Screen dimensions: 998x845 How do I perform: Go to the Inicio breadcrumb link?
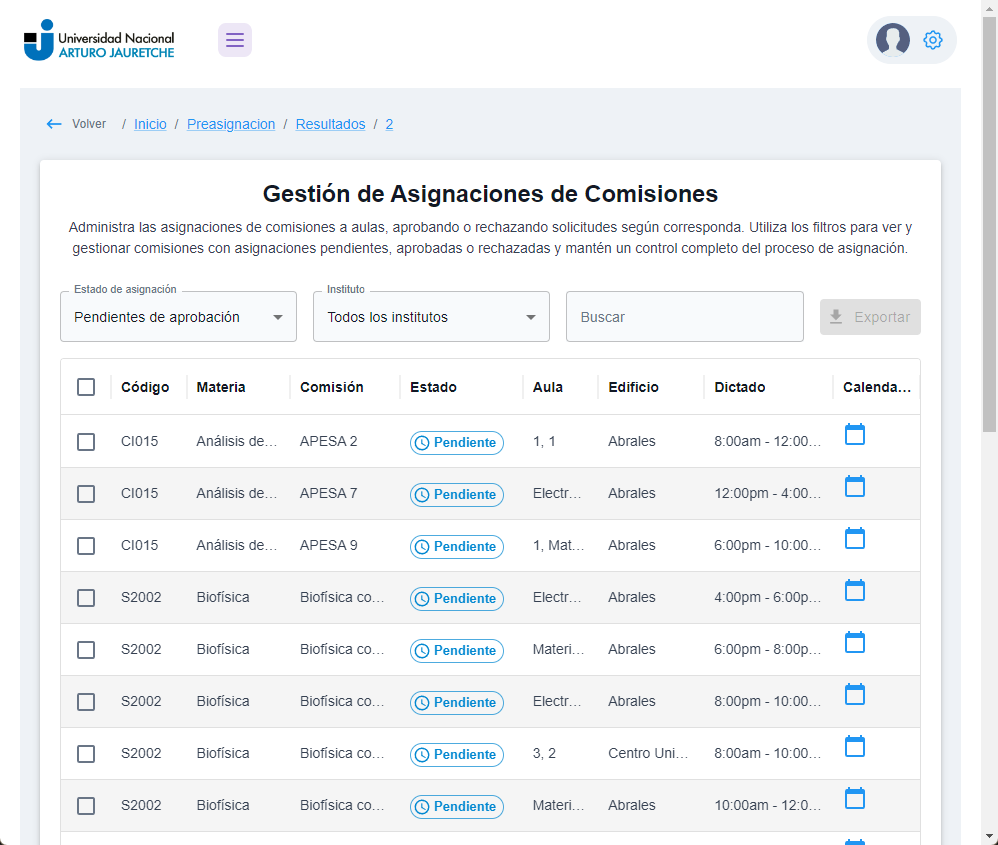click(150, 124)
